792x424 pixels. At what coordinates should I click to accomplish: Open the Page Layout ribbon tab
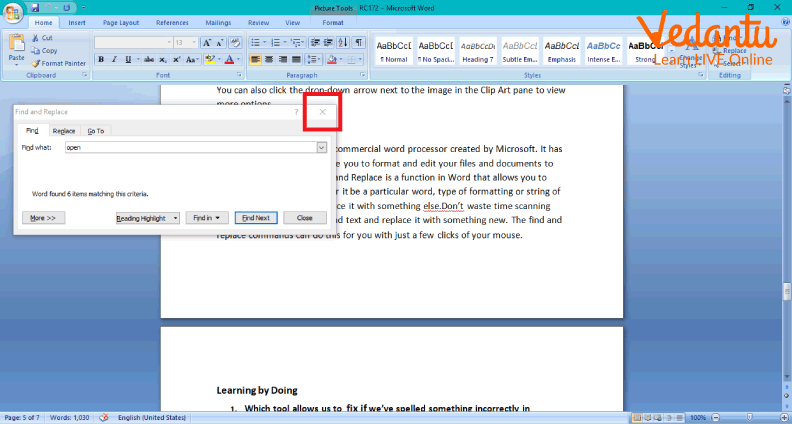121,21
